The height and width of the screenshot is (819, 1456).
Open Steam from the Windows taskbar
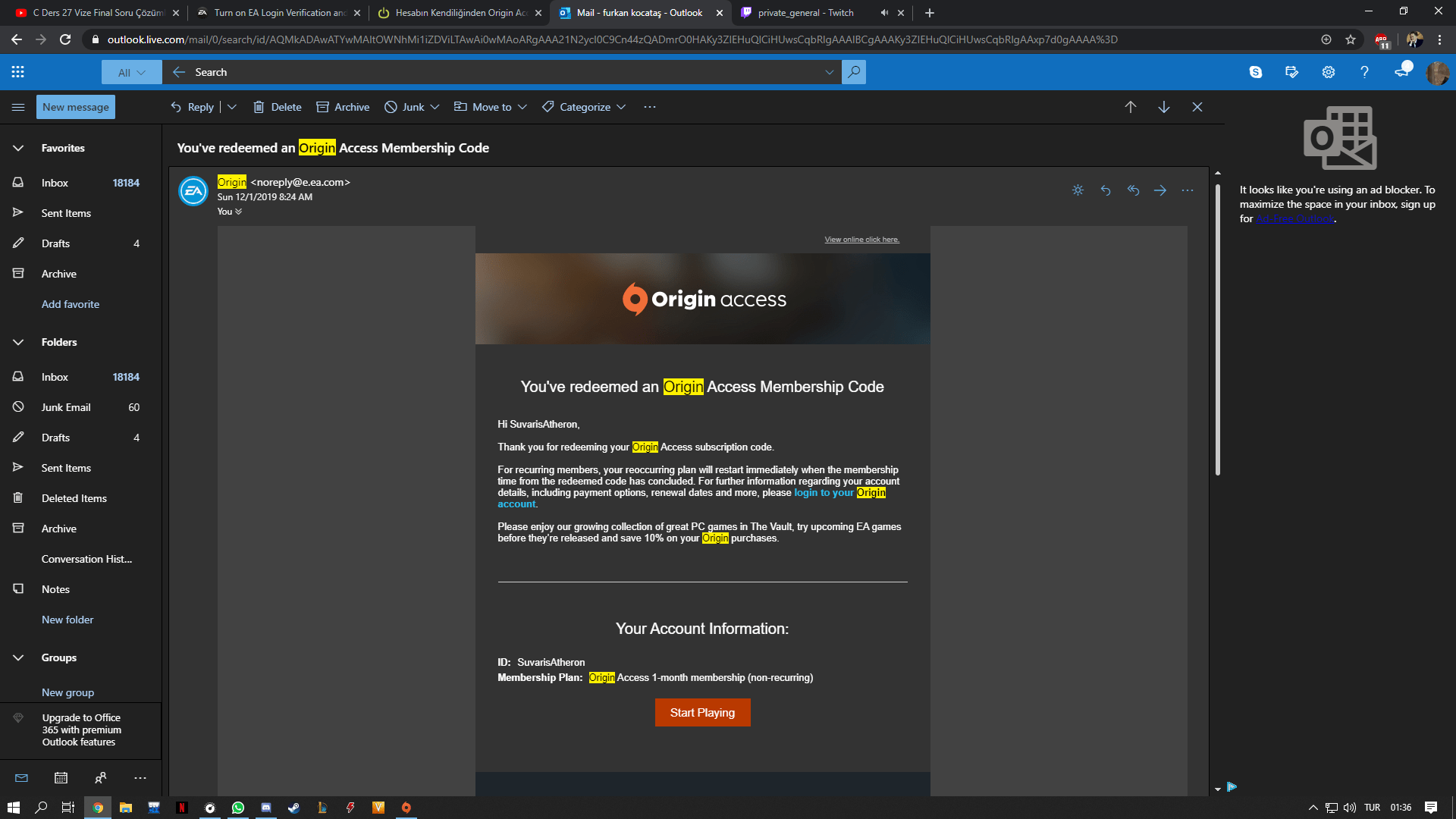coord(293,808)
